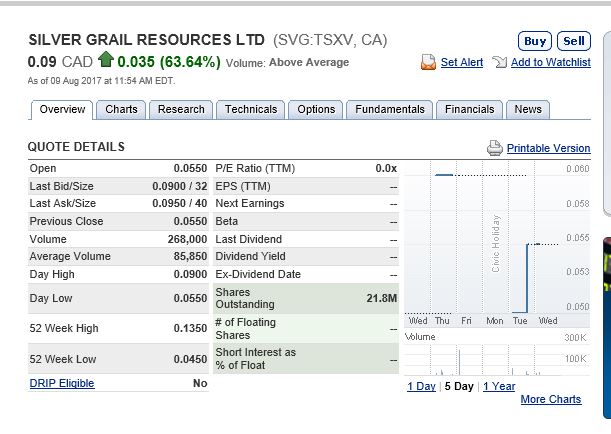Follow the More Charts link
The width and height of the screenshot is (611, 434).
click(550, 400)
